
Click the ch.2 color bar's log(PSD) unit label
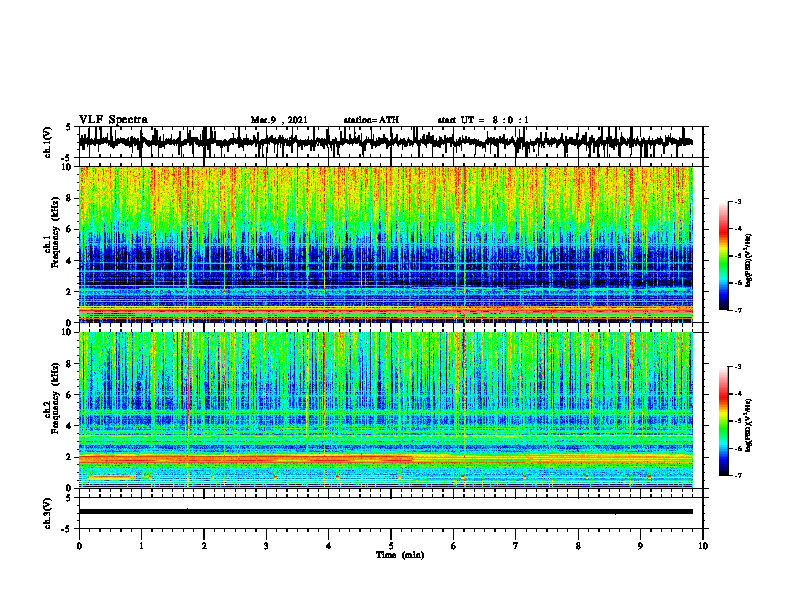(749, 426)
